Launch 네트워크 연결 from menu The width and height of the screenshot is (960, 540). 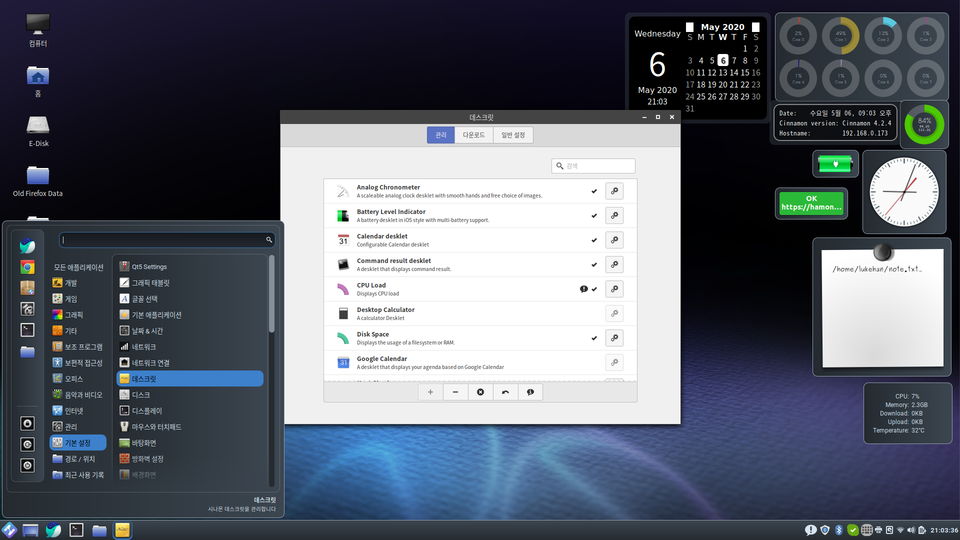[190, 362]
